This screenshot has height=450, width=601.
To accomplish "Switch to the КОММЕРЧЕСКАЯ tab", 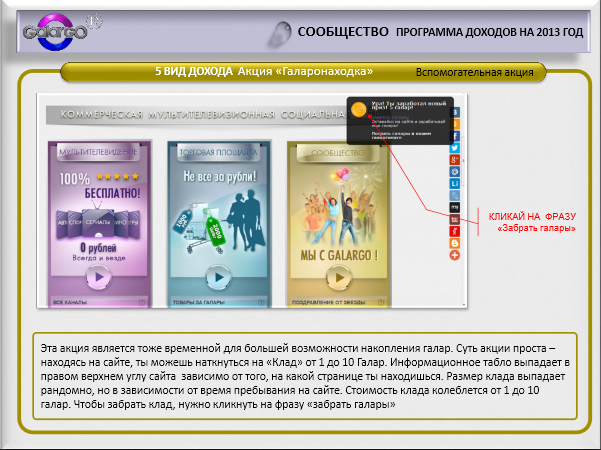I will point(102,115).
